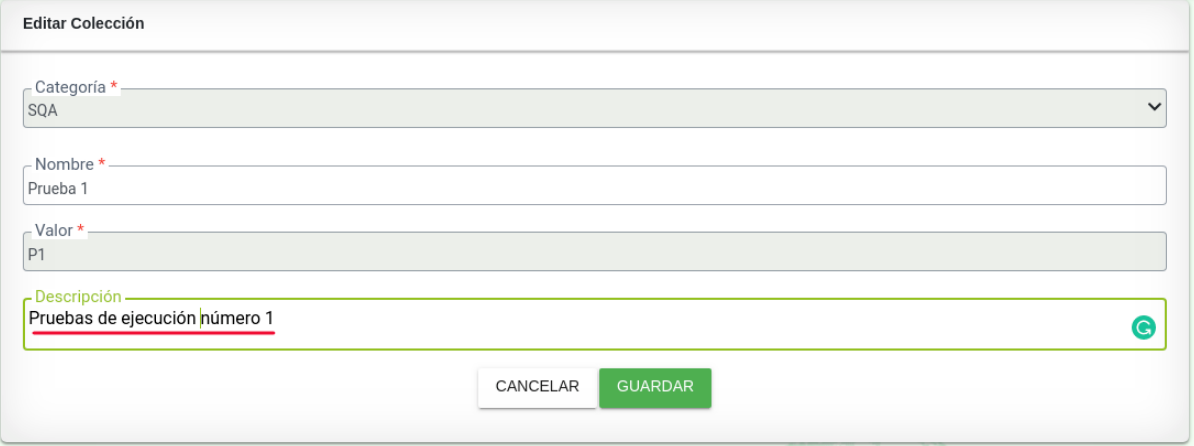This screenshot has width=1194, height=446.
Task: Click the selected SQA value text
Action: click(x=43, y=111)
